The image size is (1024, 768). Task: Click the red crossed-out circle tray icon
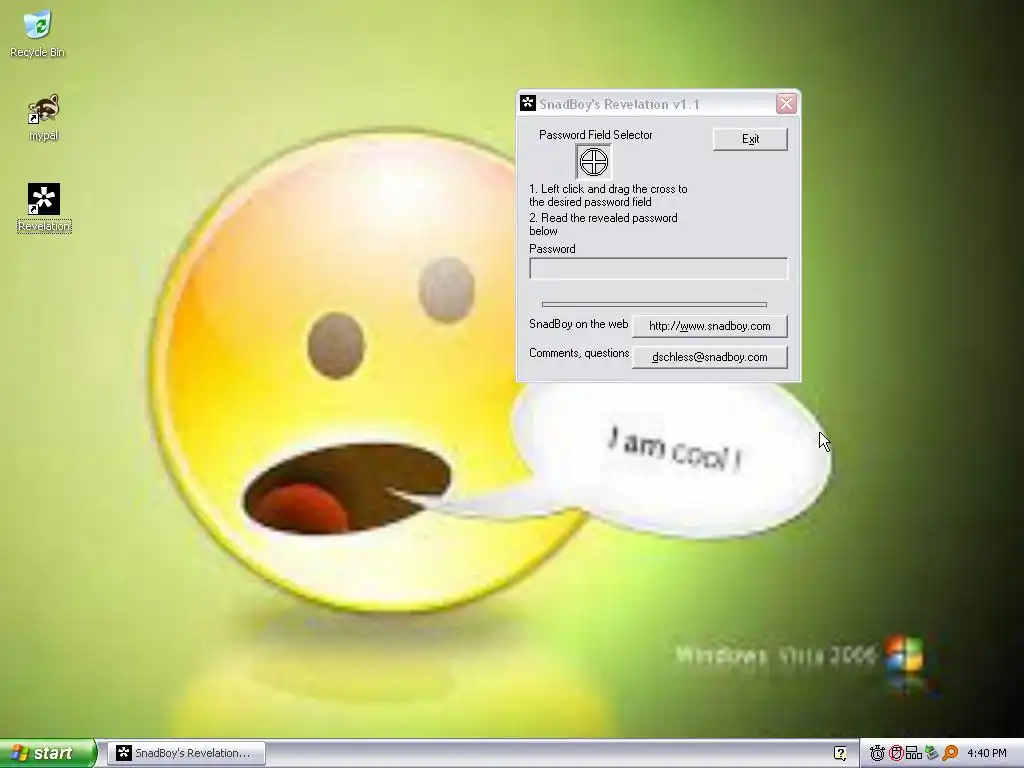coord(896,753)
